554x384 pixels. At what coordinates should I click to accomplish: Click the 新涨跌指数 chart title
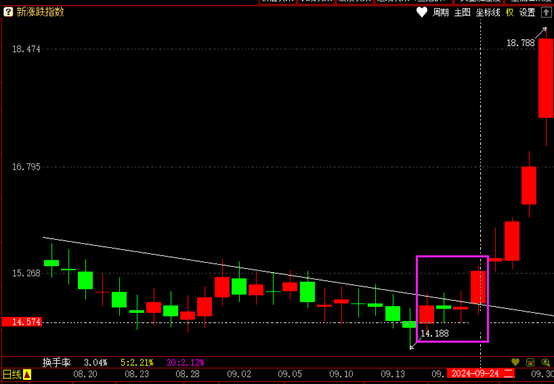(40, 12)
